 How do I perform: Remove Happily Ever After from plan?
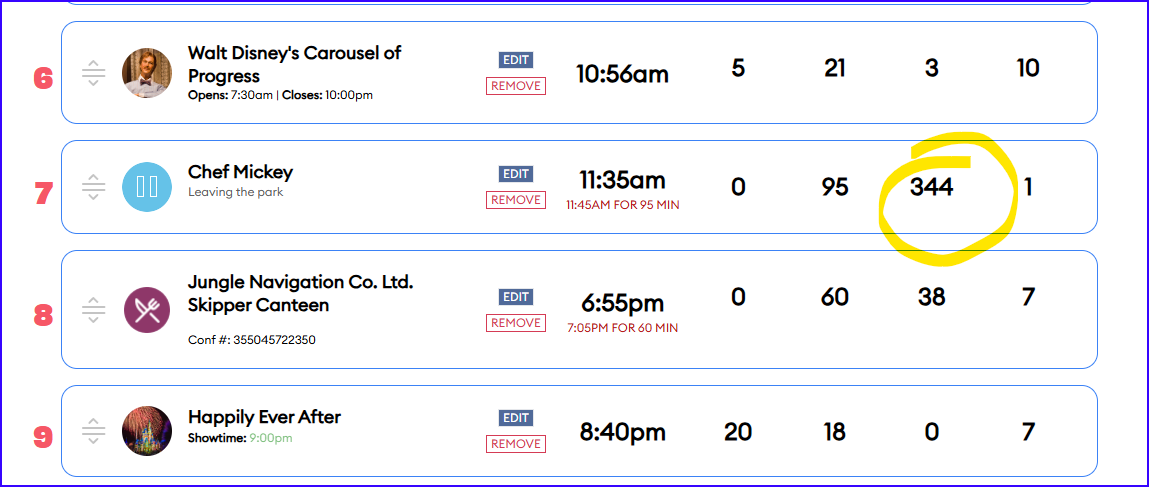516,444
